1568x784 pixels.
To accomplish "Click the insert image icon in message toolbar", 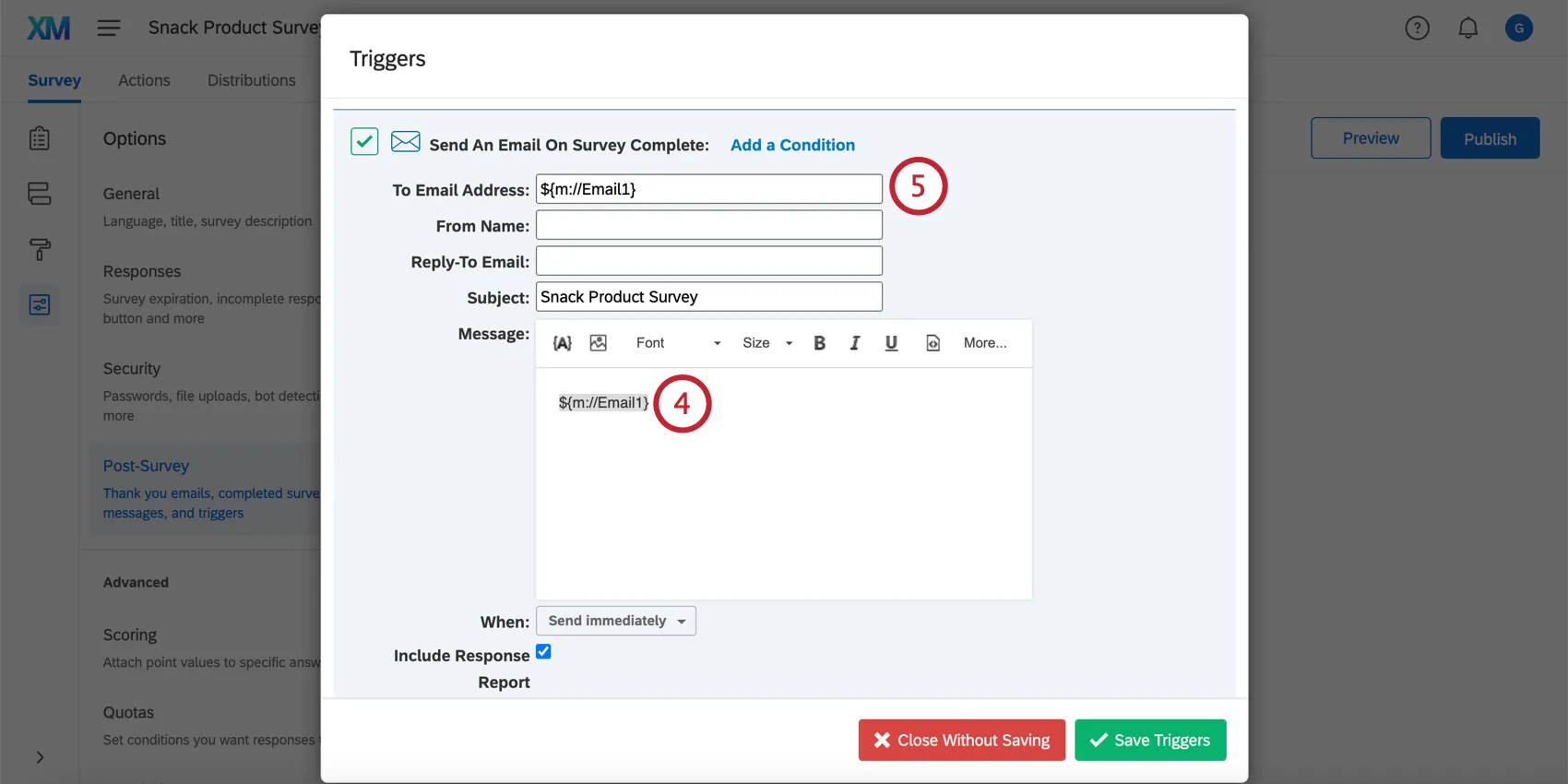I will [599, 343].
